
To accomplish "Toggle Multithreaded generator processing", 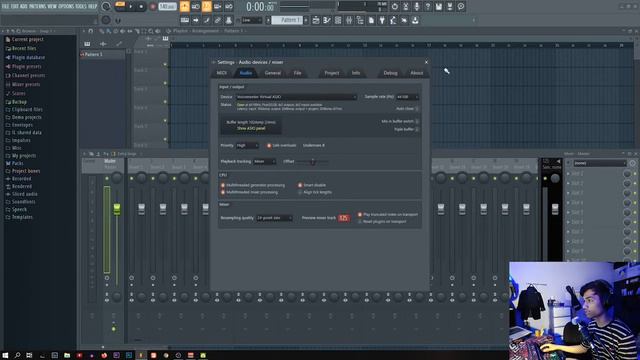I will [x=223, y=185].
